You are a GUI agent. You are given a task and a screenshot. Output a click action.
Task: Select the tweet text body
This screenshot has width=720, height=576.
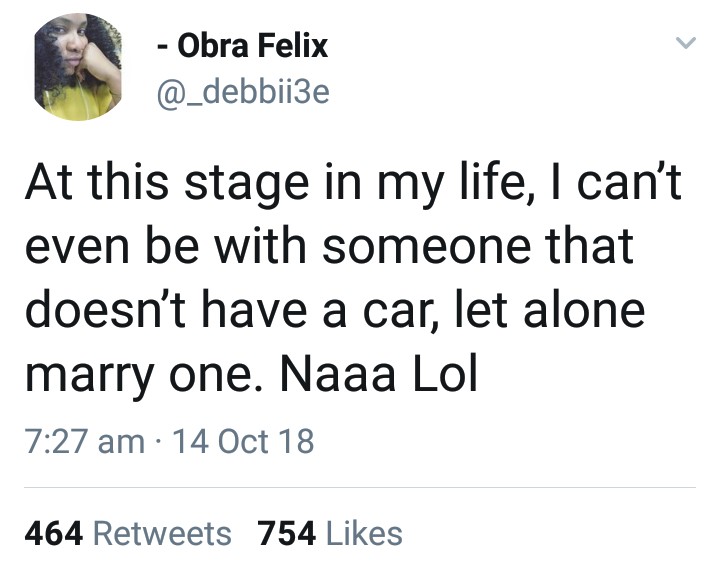pos(350,280)
